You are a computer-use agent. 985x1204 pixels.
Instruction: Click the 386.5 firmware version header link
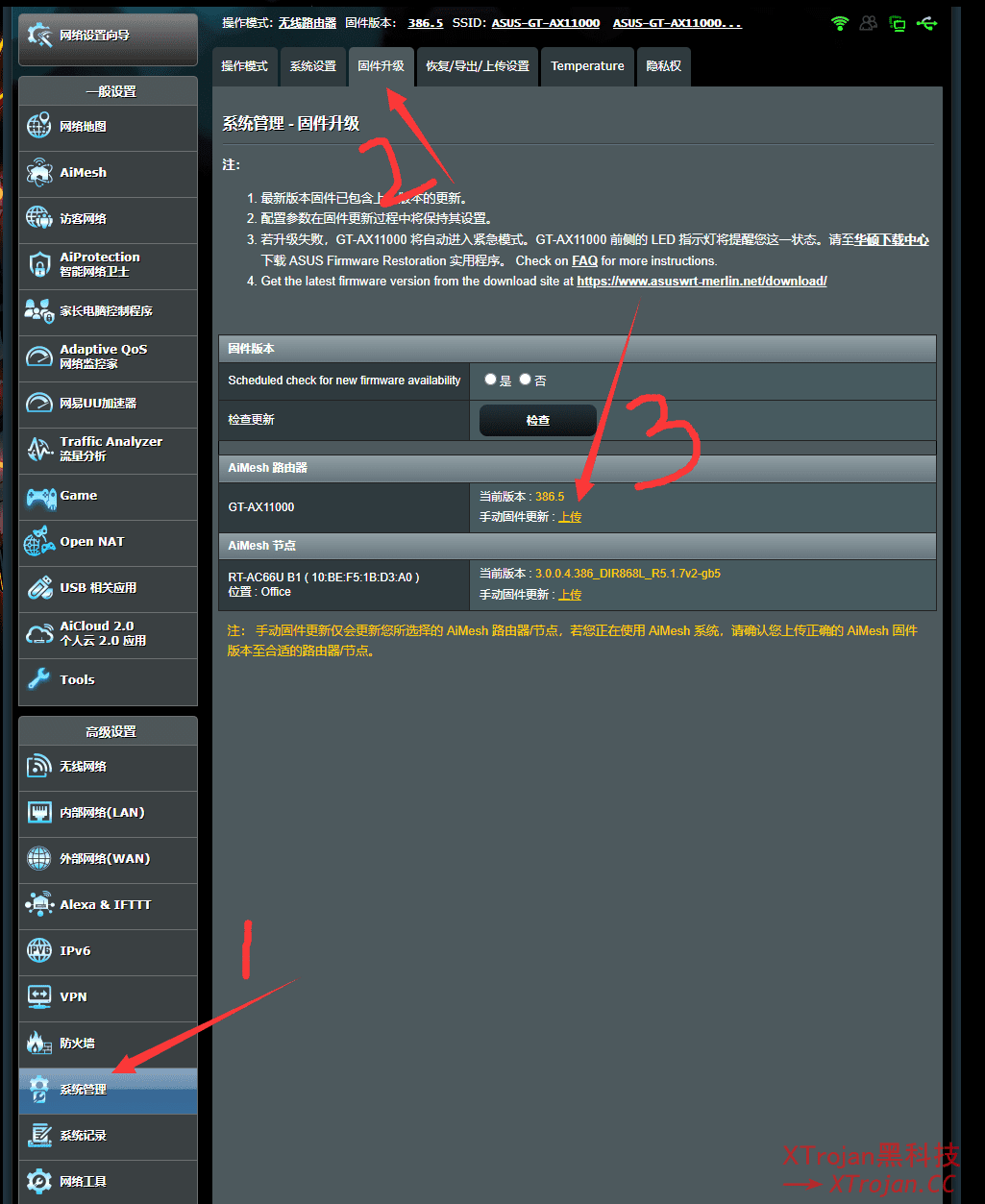tap(425, 23)
